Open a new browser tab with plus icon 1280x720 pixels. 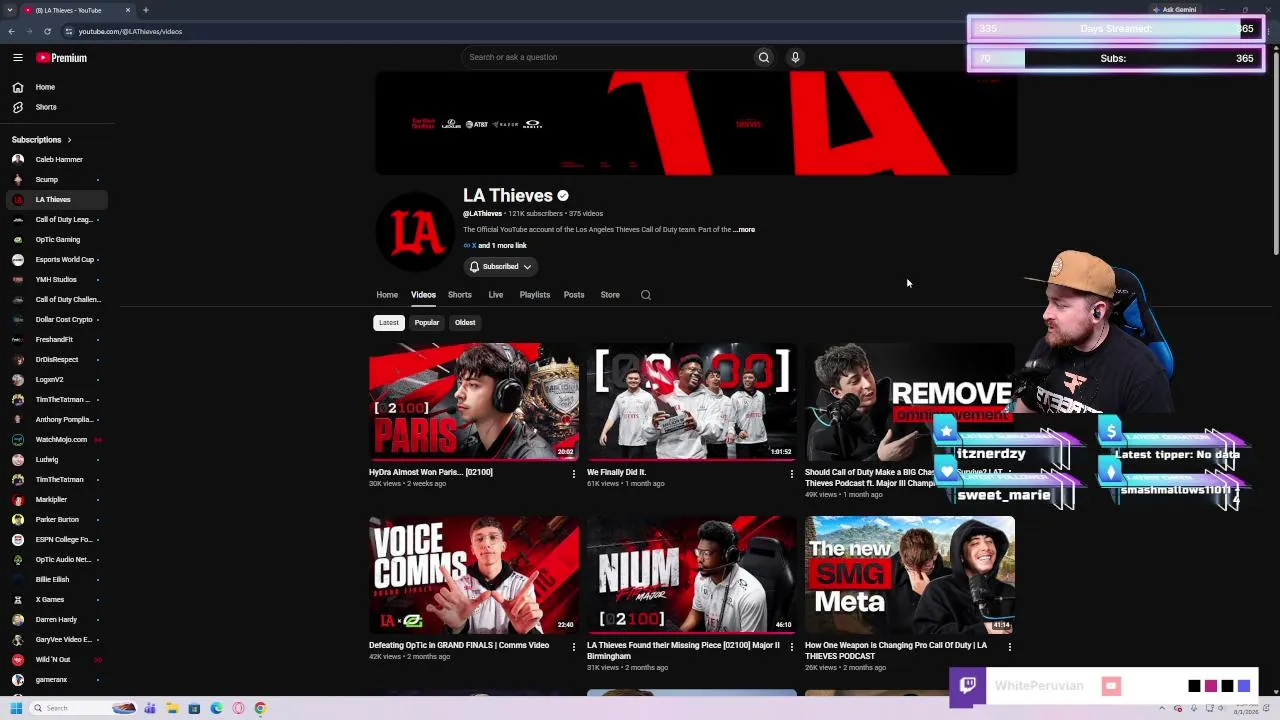(146, 10)
